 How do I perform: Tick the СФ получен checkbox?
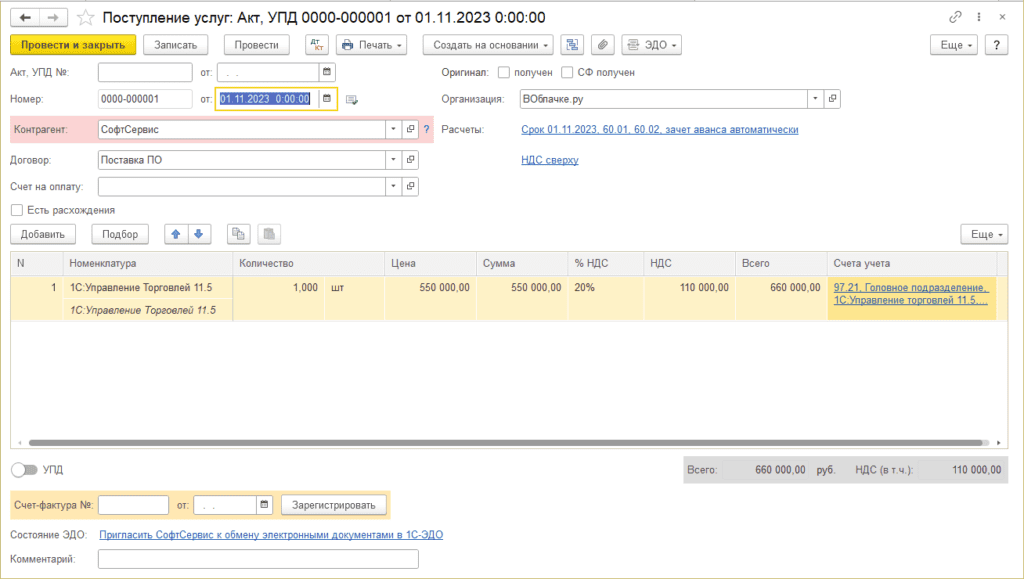(x=568, y=72)
